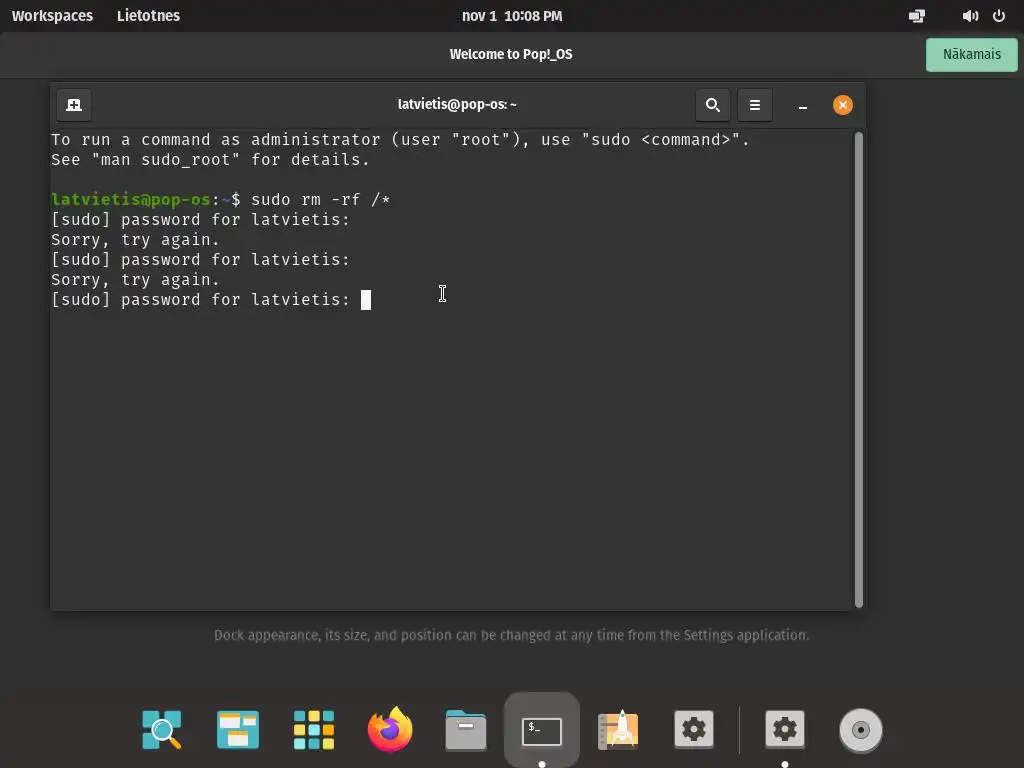Launch the search launcher from the dock
Viewport: 1024px width, 768px height.
point(162,729)
